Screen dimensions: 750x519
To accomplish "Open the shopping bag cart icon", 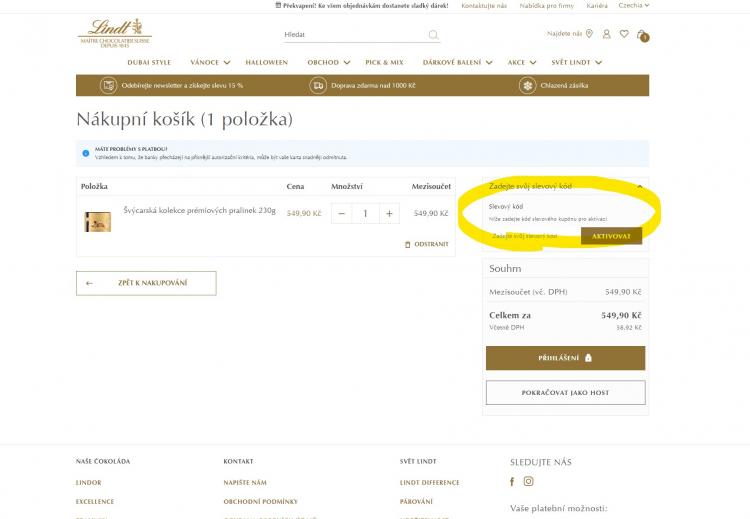I will (x=642, y=35).
